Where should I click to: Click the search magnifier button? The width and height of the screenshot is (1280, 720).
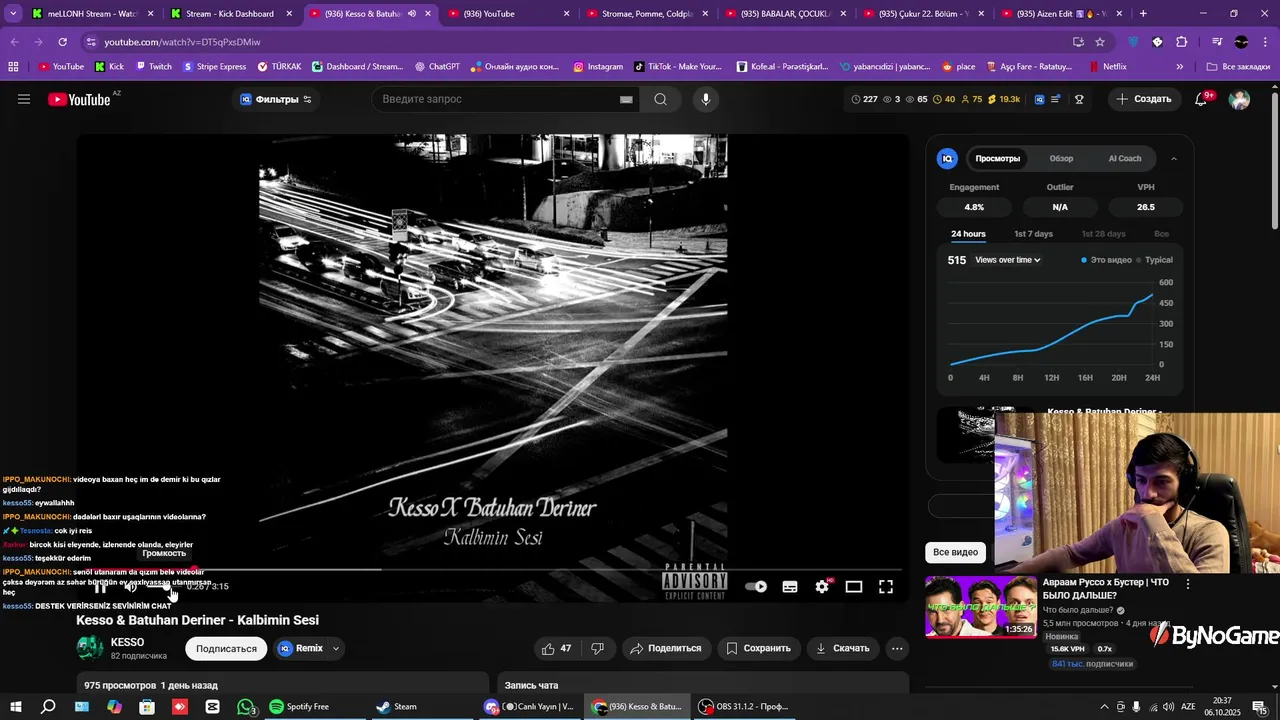pyautogui.click(x=660, y=99)
